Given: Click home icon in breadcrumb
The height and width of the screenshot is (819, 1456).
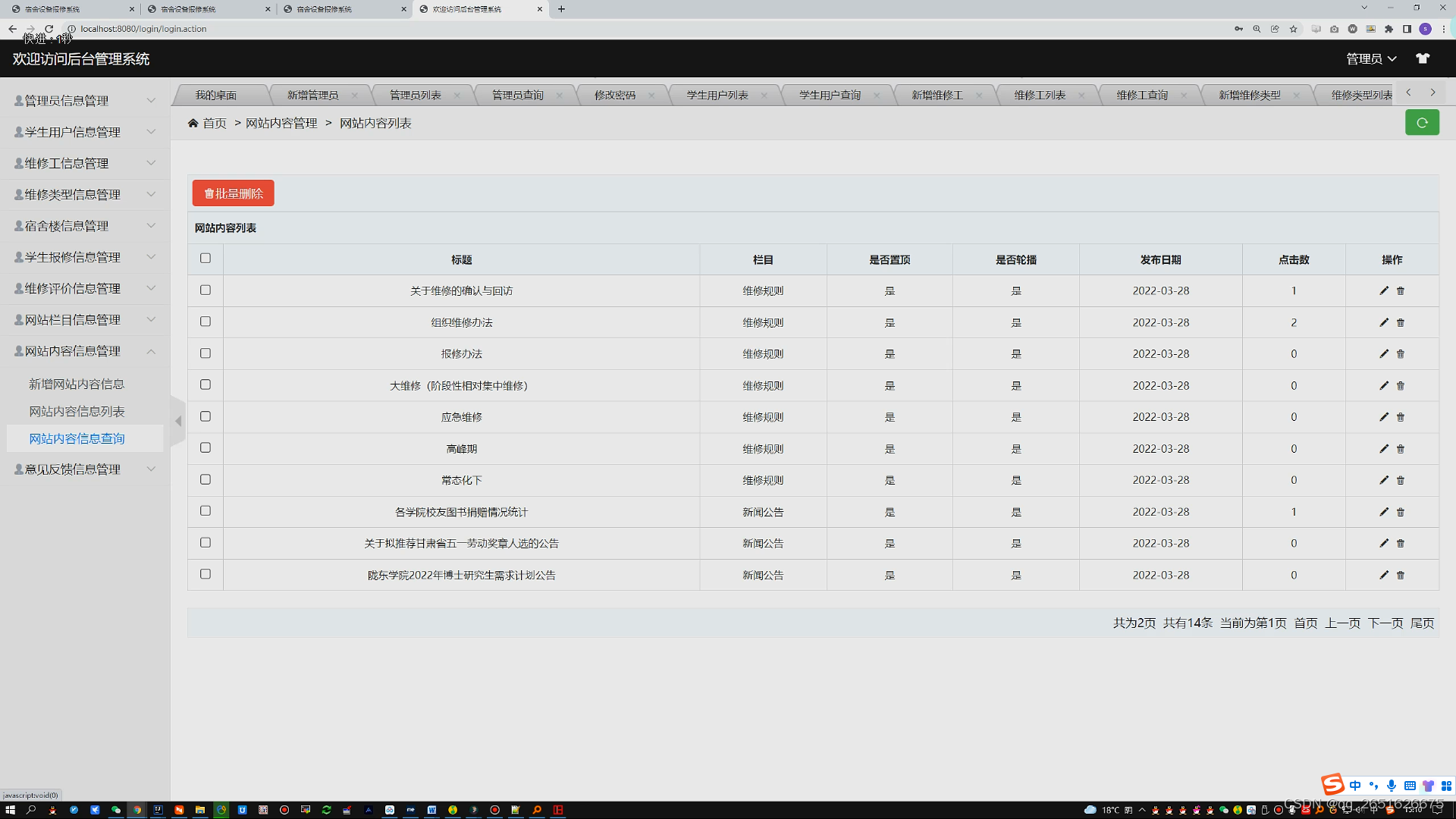Looking at the screenshot, I should coord(193,124).
